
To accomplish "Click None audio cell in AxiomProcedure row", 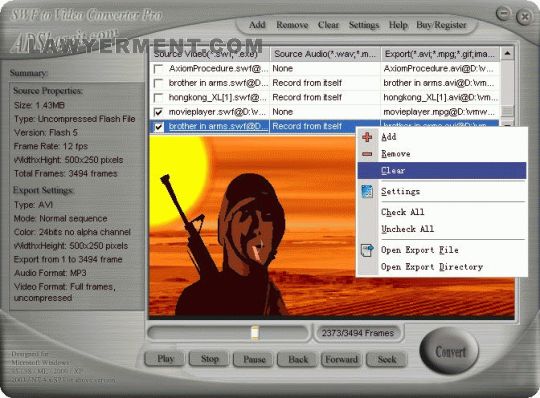I will click(x=325, y=69).
